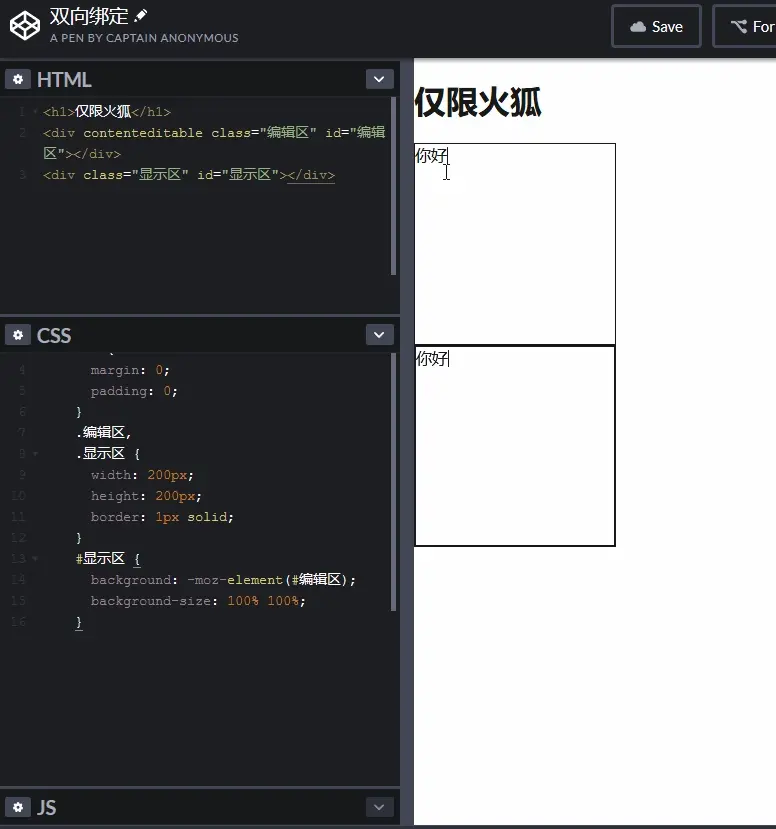Edit pen title with pencil icon
776x829 pixels.
pyautogui.click(x=141, y=16)
